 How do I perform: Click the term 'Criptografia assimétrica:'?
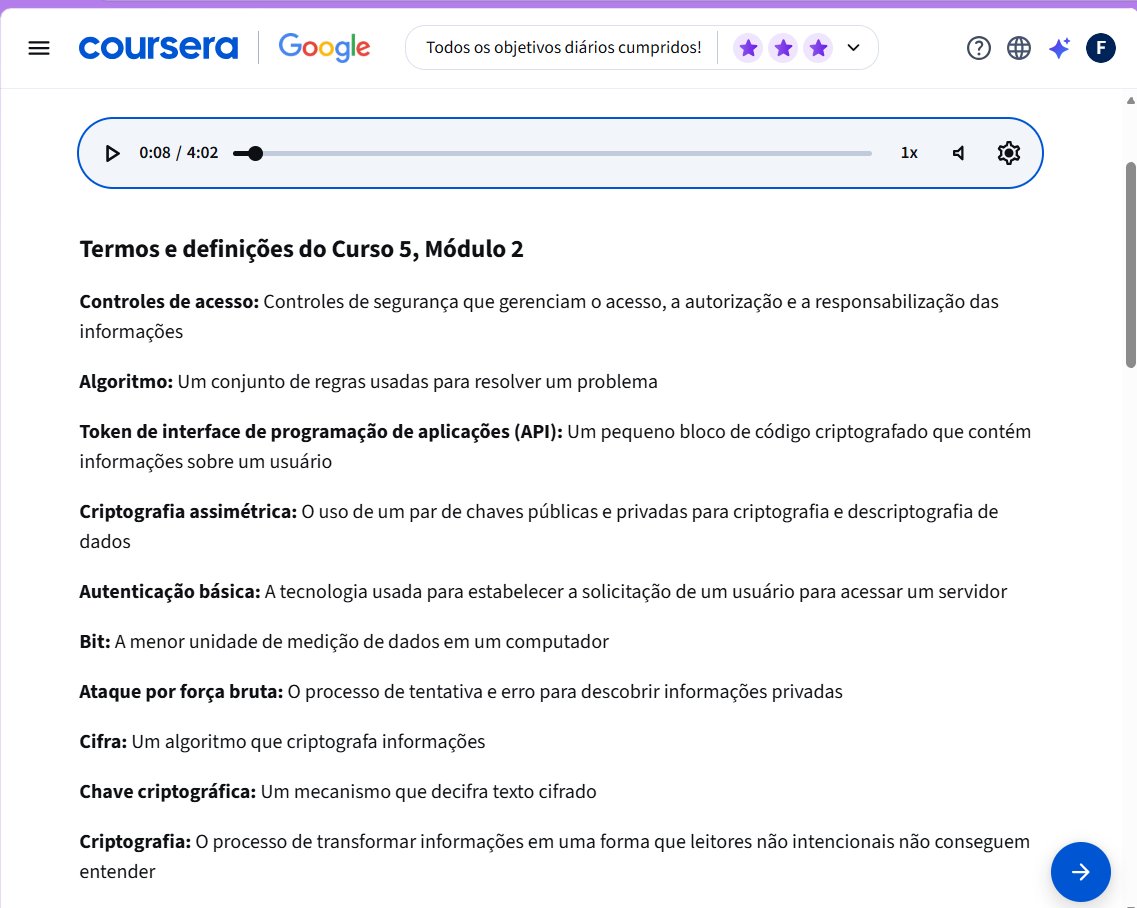pyautogui.click(x=188, y=511)
